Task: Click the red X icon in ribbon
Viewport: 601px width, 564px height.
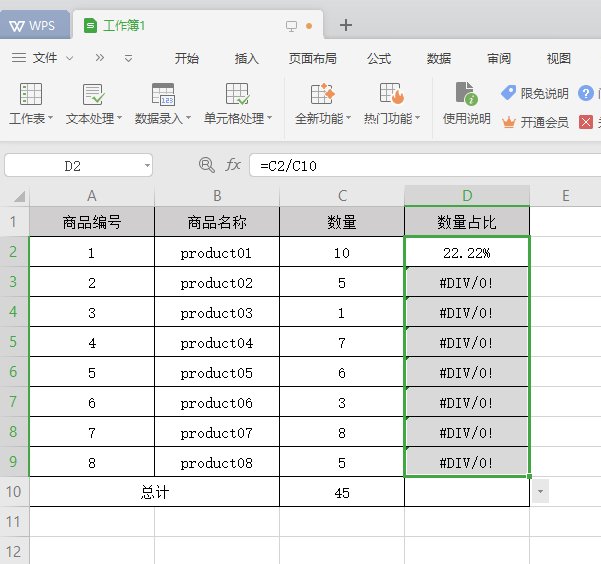Action: click(586, 122)
